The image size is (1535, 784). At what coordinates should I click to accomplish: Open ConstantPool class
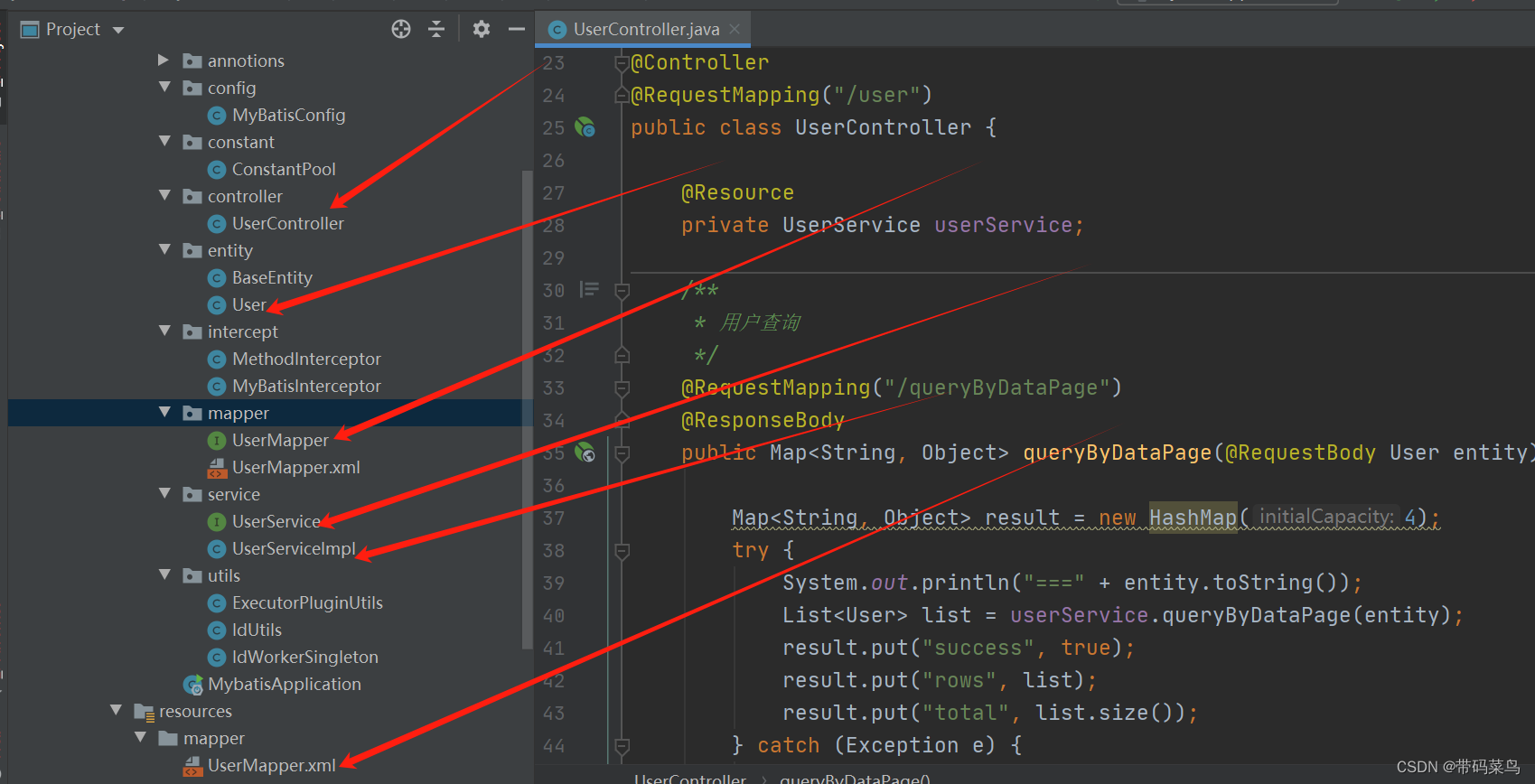284,169
